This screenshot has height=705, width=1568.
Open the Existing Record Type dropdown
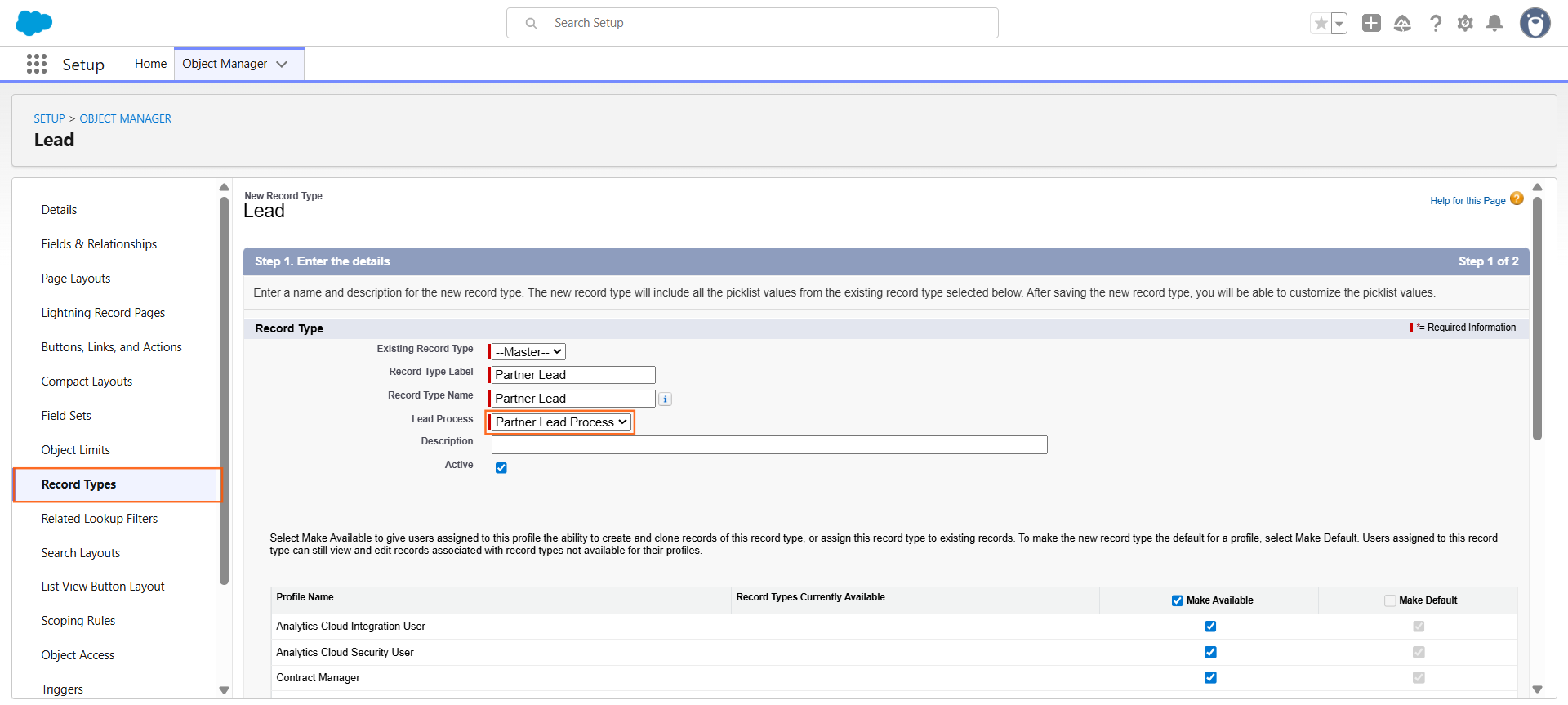pos(528,352)
